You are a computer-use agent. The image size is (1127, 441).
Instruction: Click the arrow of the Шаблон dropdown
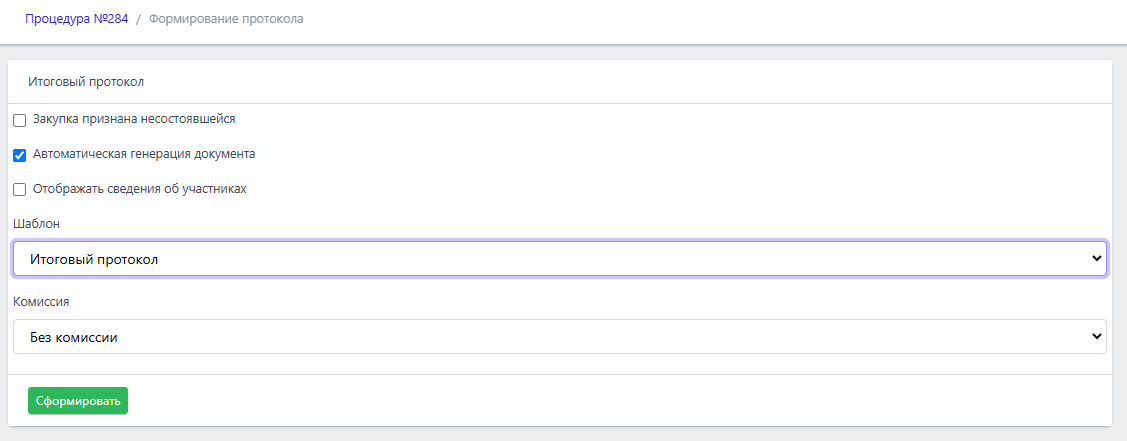point(1092,259)
